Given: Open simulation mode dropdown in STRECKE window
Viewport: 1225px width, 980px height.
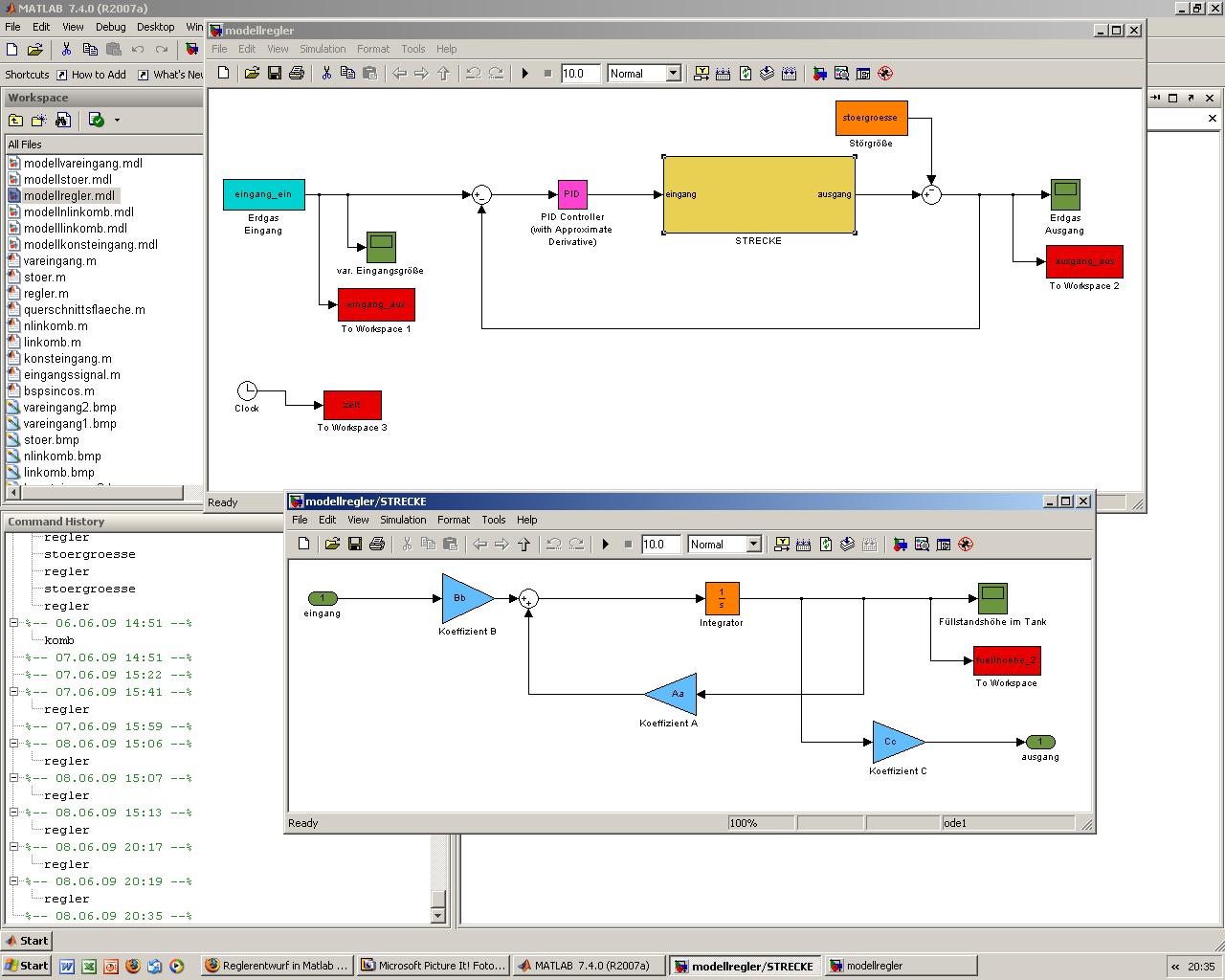Looking at the screenshot, I should tap(754, 544).
